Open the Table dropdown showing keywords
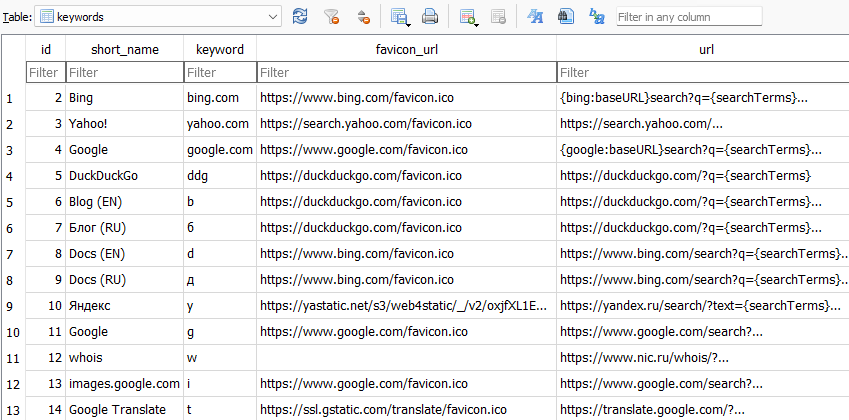The image size is (849, 420). 158,17
